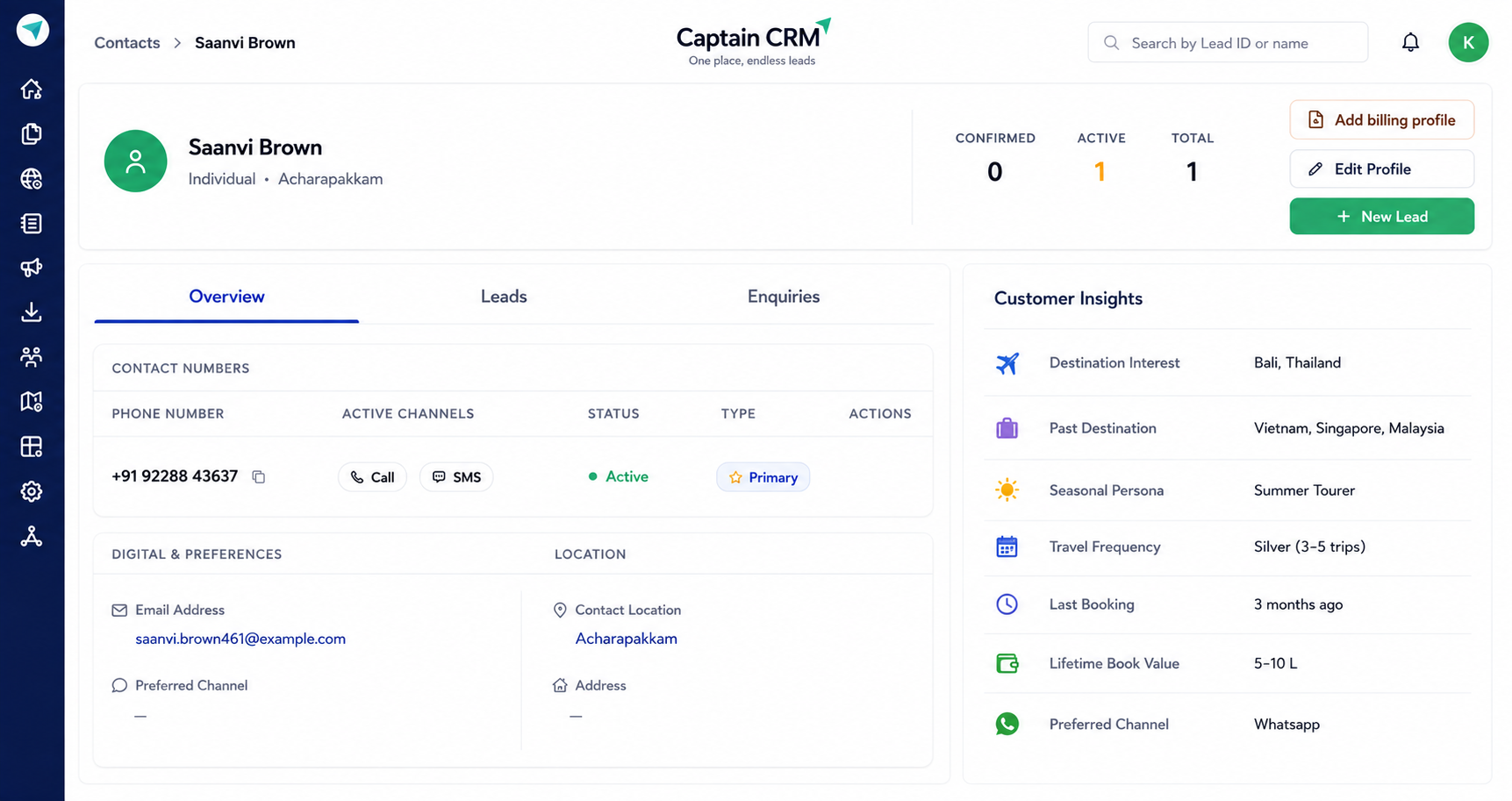Go back to Contacts breadcrumb
Image resolution: width=1512 pixels, height=801 pixels.
pos(127,42)
